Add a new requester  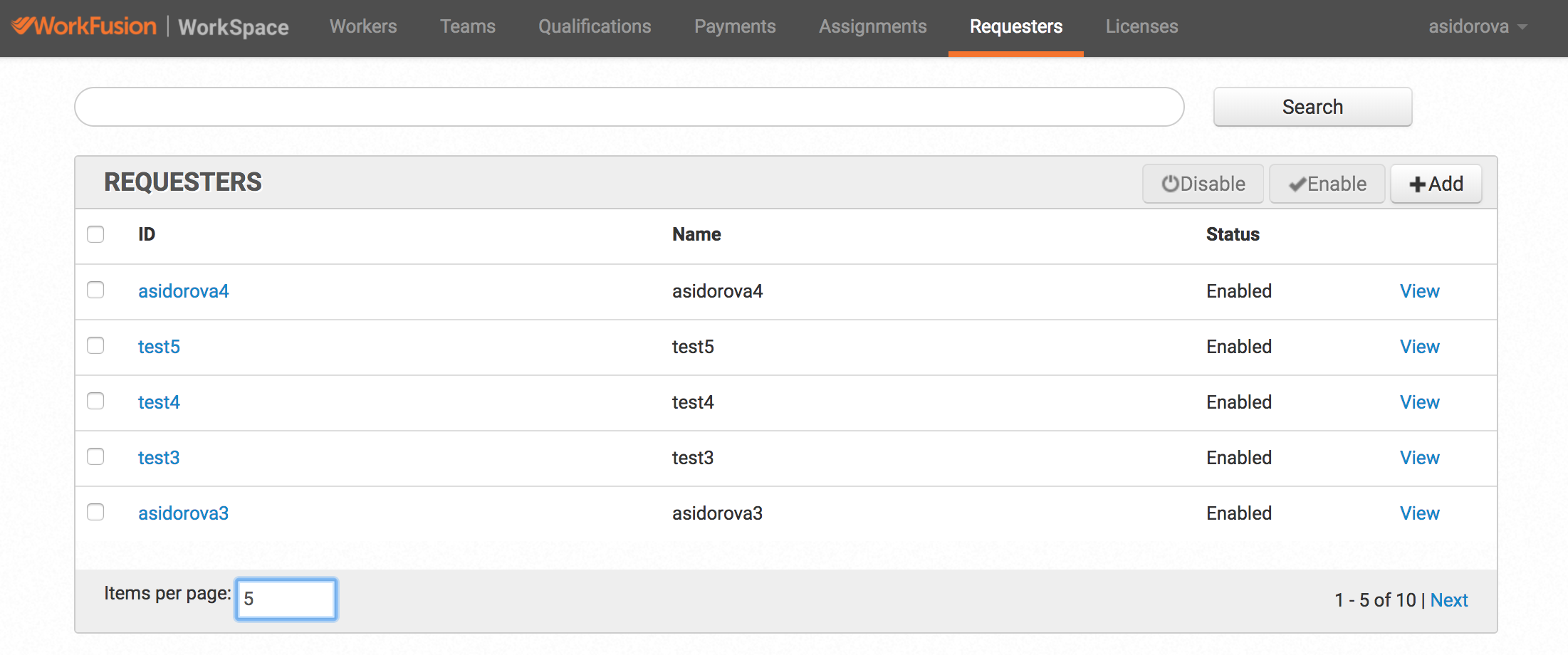click(x=1436, y=184)
